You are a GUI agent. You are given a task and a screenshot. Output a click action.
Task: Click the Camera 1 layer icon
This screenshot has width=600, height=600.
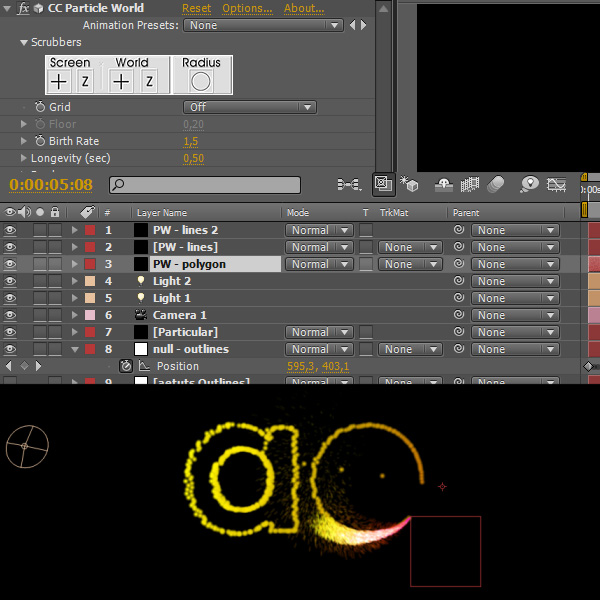[141, 315]
